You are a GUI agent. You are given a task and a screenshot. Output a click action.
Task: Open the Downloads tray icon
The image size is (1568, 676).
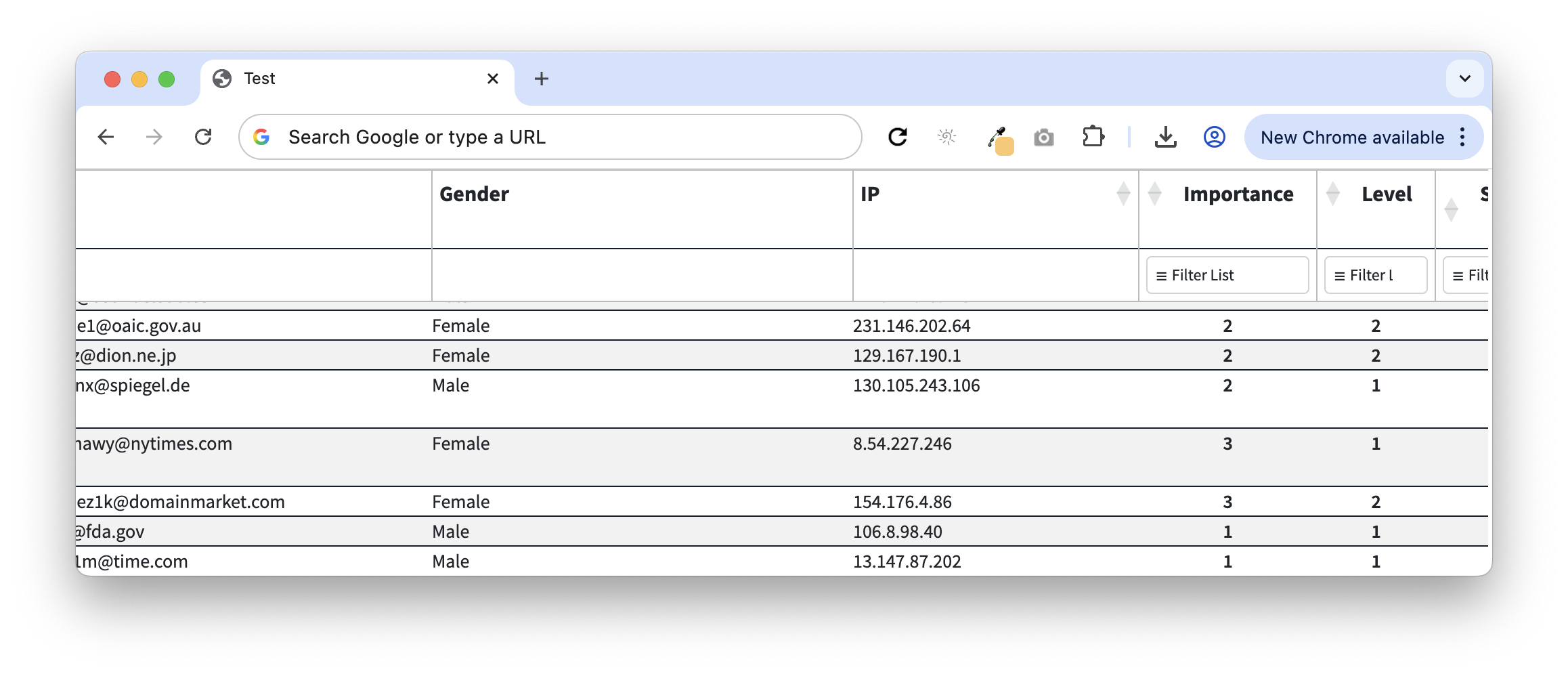point(1165,138)
